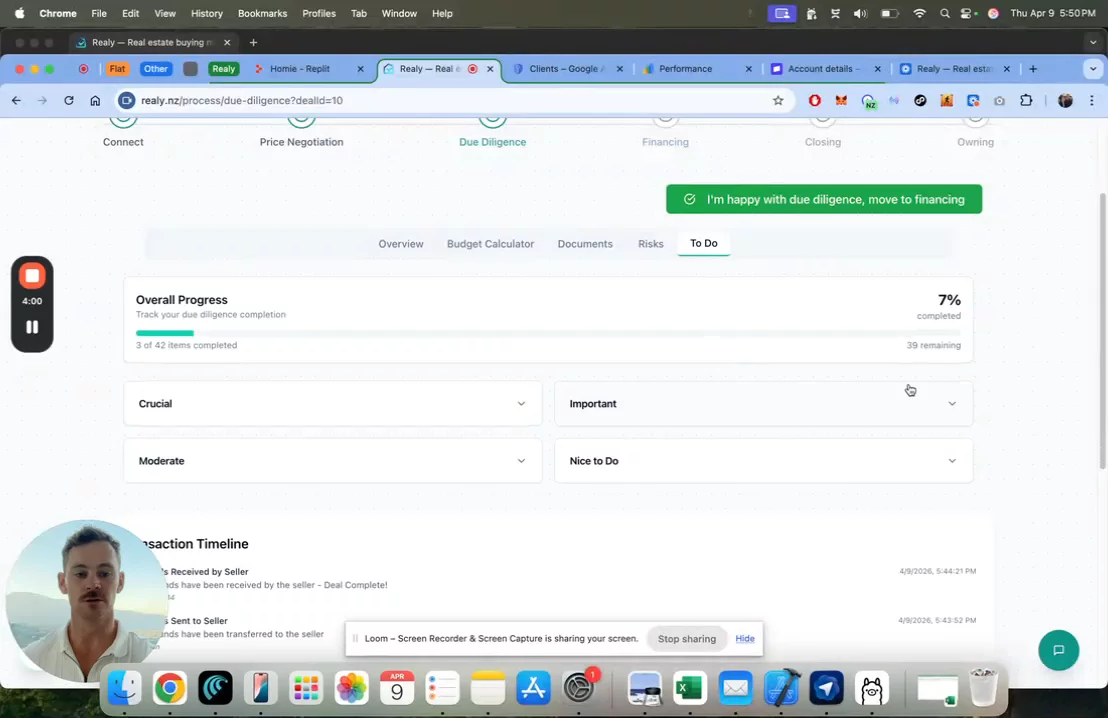Open Launchpad from the Dock
Screen dimensions: 1108x718
click(306, 688)
